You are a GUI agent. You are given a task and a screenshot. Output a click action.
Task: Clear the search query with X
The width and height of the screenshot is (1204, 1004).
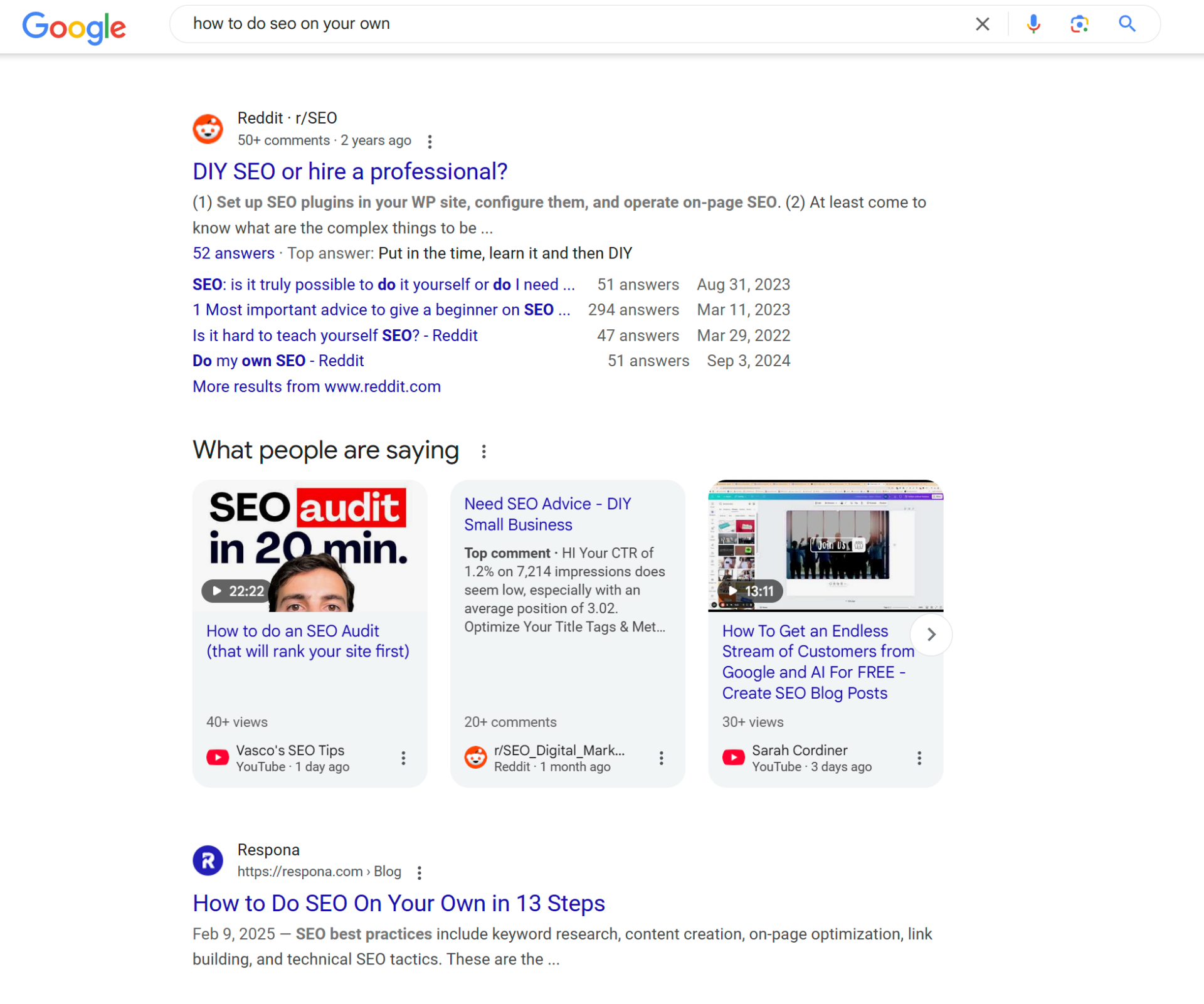pyautogui.click(x=983, y=24)
